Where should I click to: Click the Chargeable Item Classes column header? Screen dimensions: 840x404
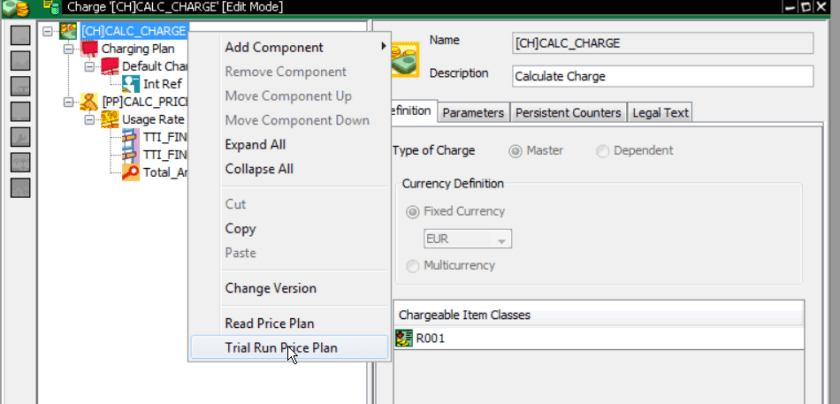point(599,315)
